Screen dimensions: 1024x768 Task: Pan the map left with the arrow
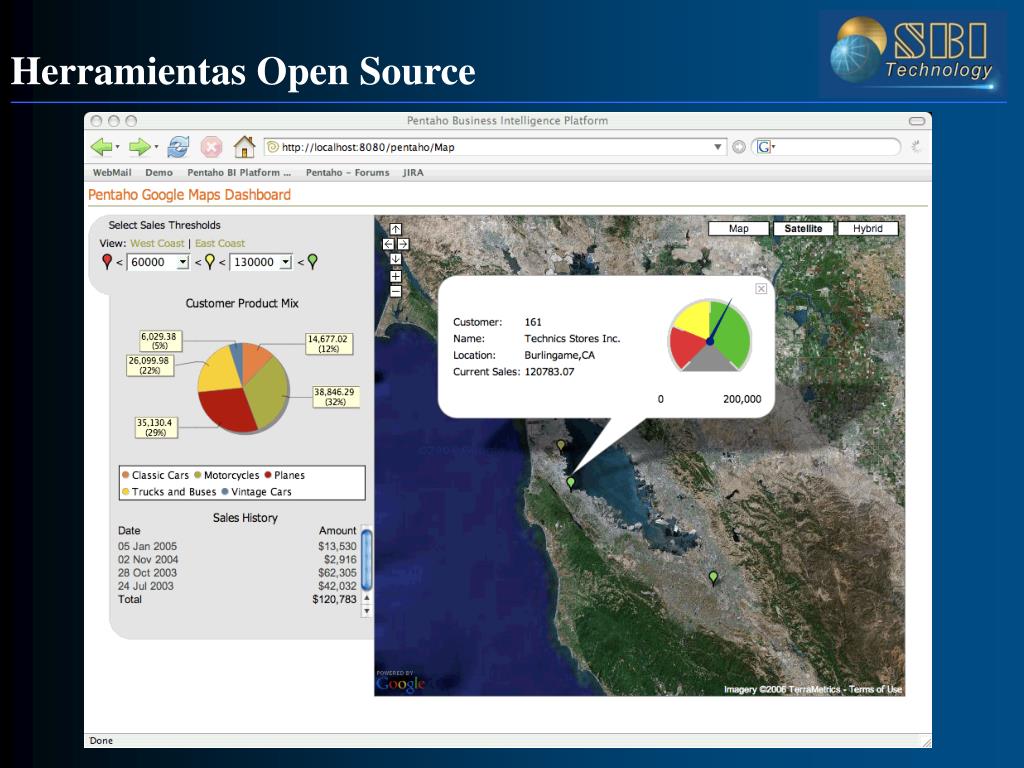click(389, 244)
